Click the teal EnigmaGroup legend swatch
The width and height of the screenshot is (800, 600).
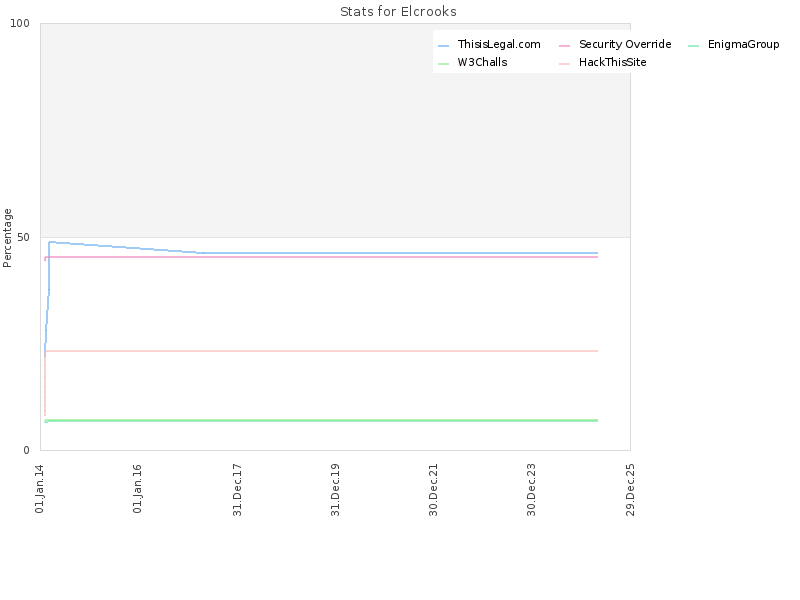point(693,46)
